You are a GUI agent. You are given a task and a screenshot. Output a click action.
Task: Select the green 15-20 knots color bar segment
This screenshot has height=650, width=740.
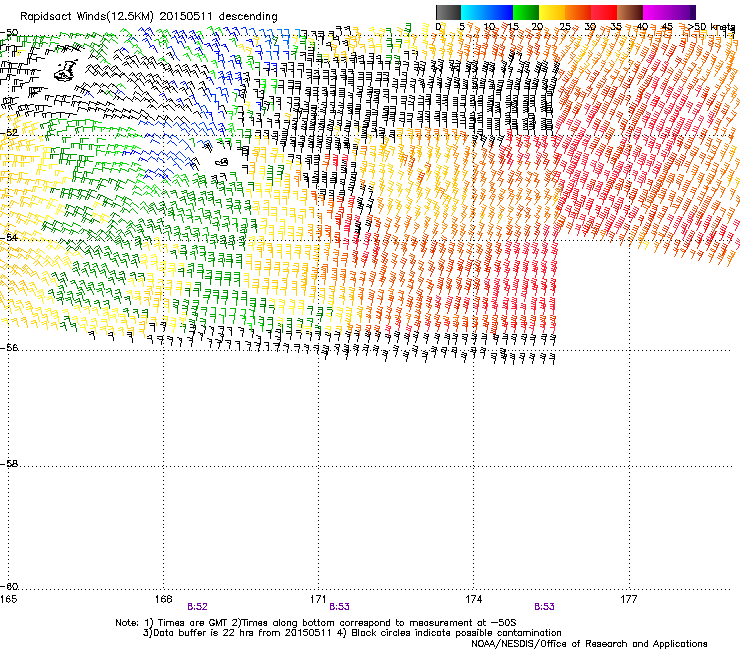526,12
